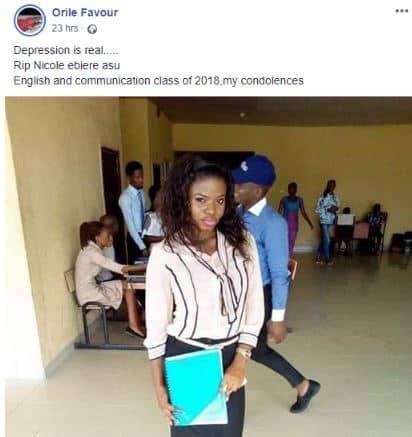Click the blue cap in the photo
412x437 pixels.
point(254,169)
